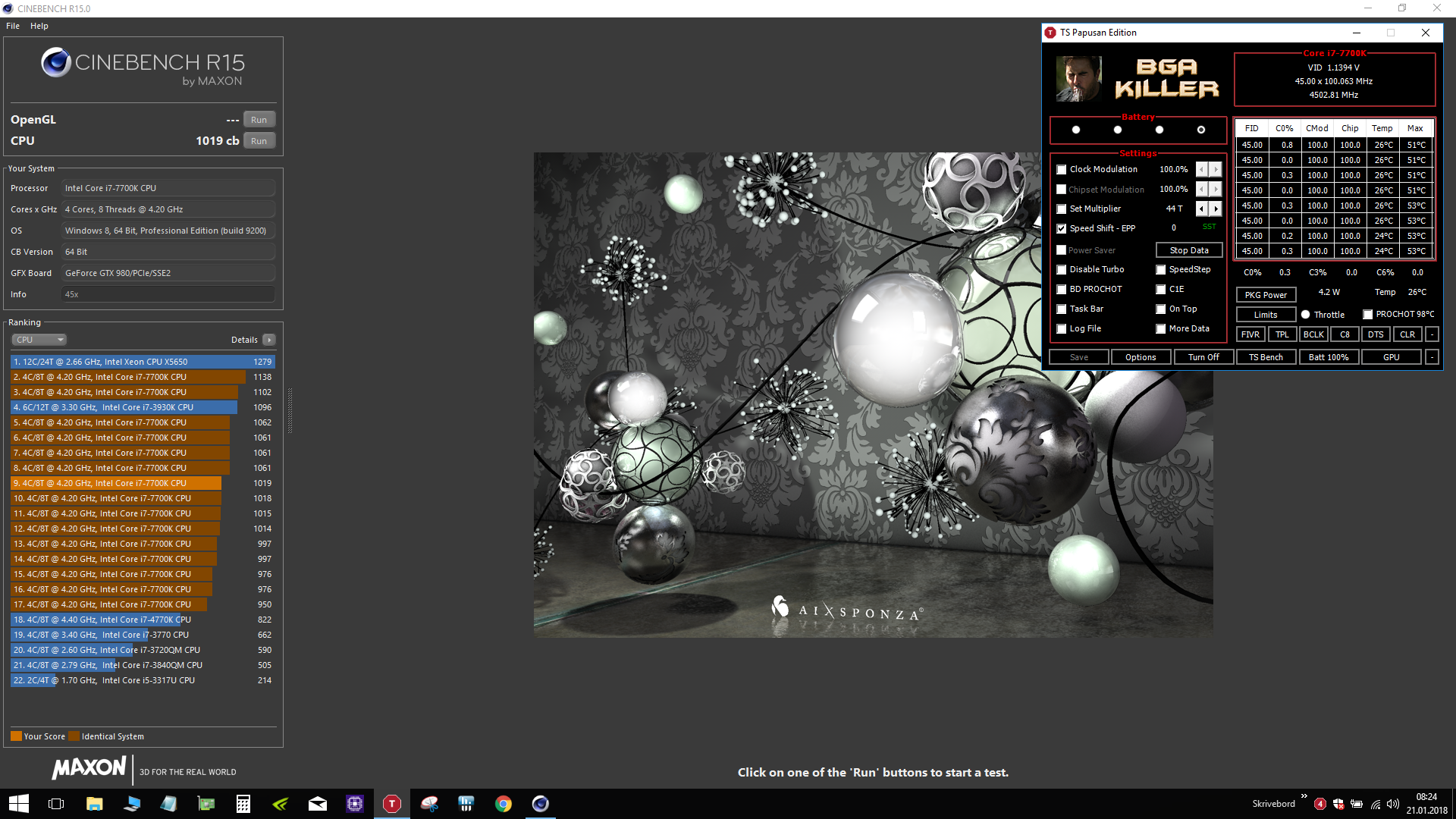
Task: Click the Turn Off button
Action: 1203,357
